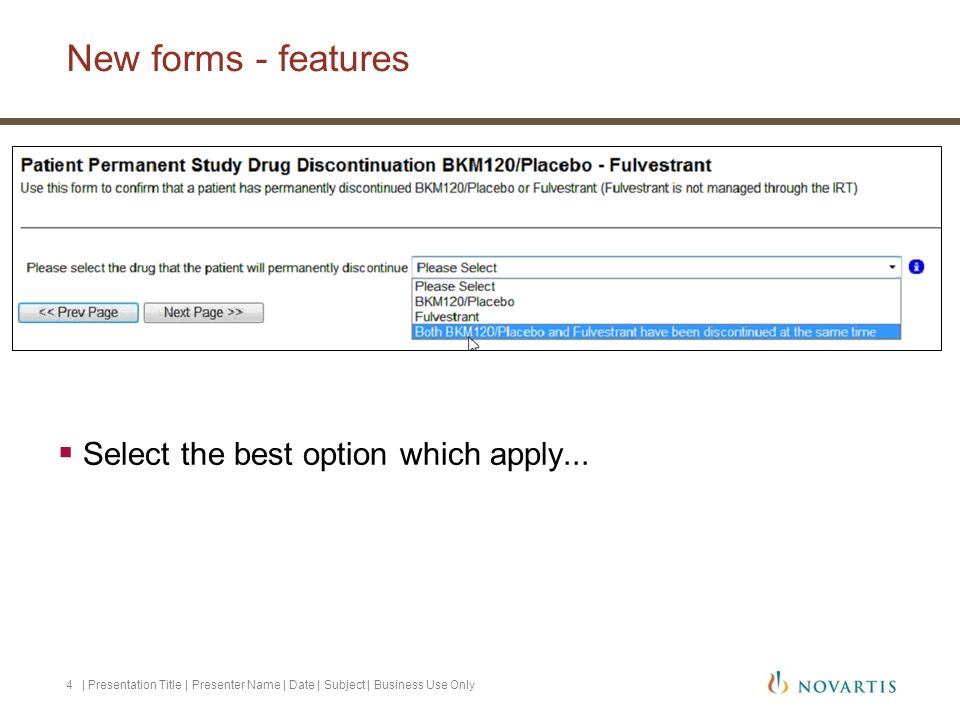This screenshot has height=720, width=960.
Task: Click the 'Presentation Title' footer text
Action: tap(135, 684)
